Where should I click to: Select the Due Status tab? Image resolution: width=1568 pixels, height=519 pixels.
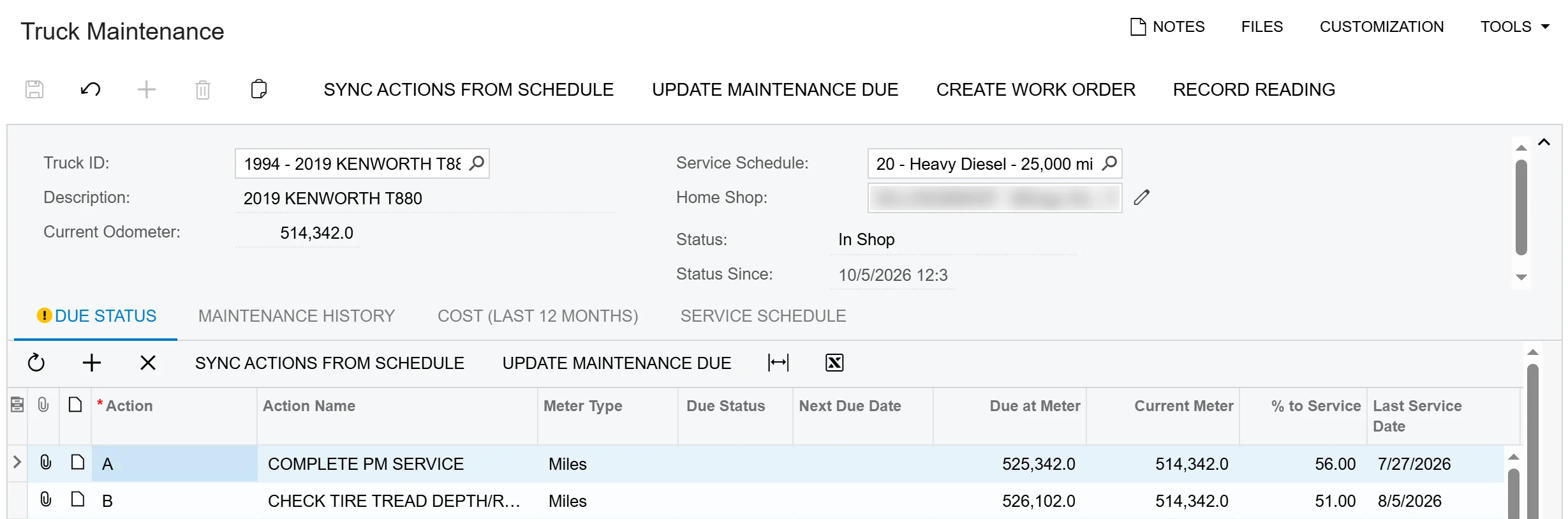click(97, 316)
